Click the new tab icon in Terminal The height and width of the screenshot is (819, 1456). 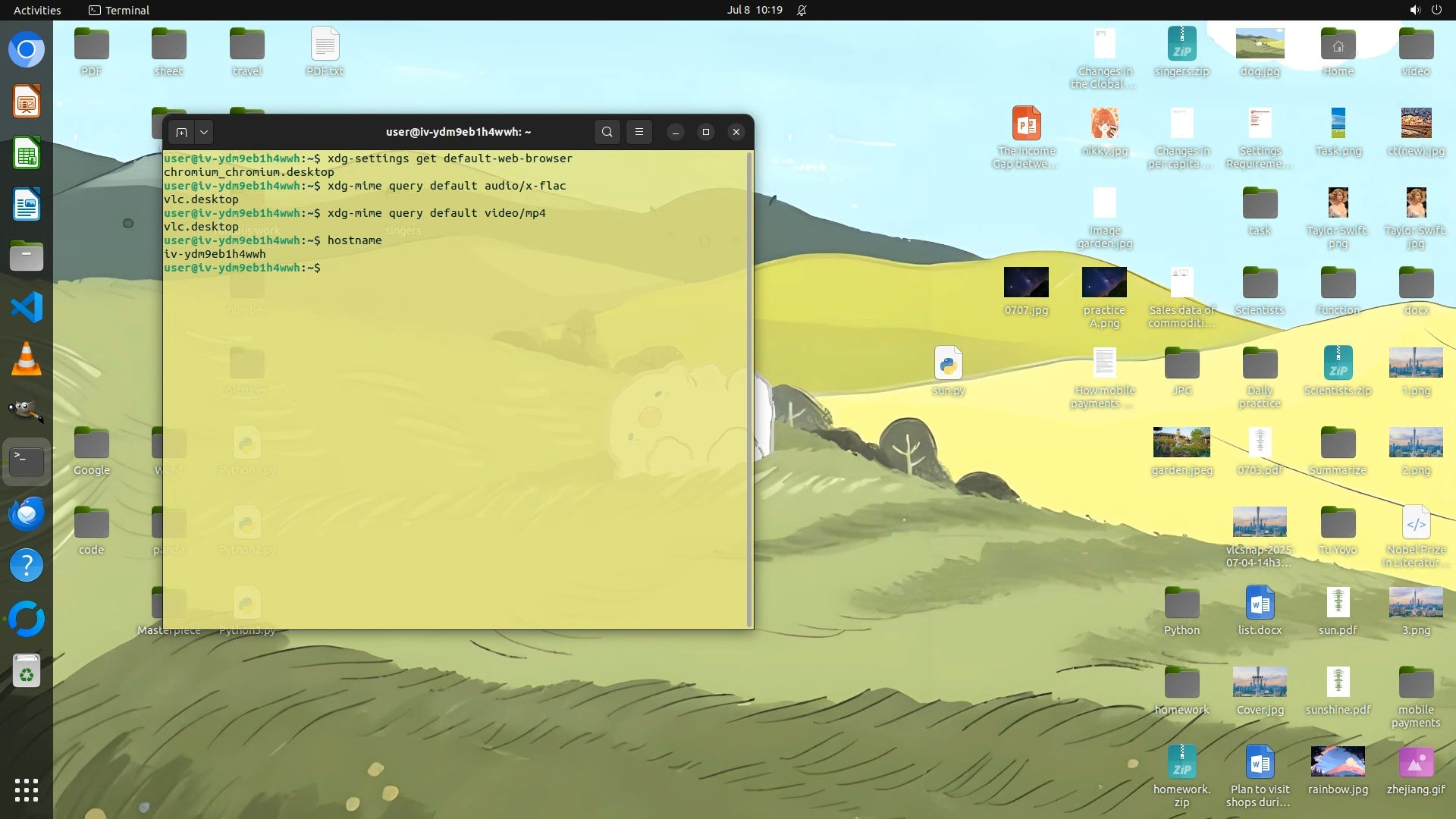click(181, 132)
